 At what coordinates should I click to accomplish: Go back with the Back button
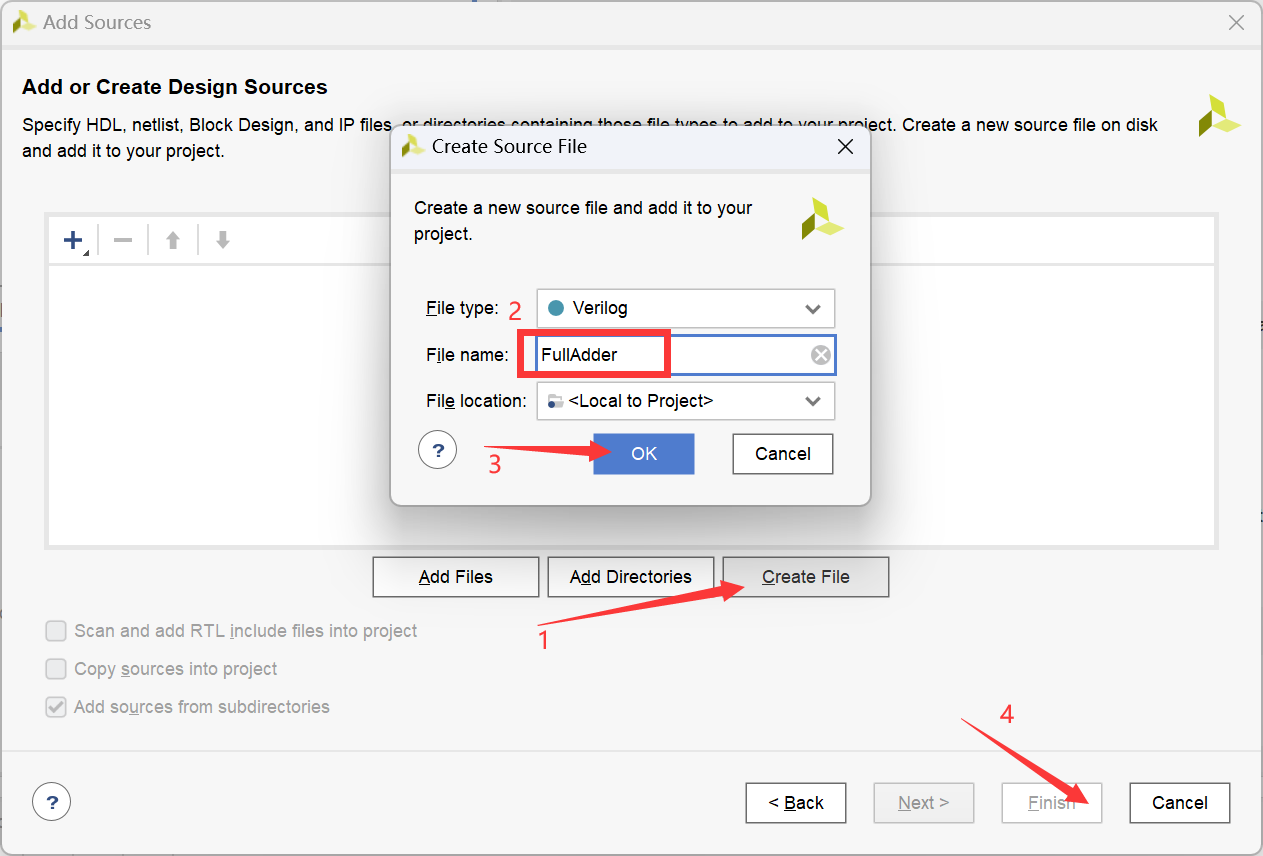click(x=795, y=803)
